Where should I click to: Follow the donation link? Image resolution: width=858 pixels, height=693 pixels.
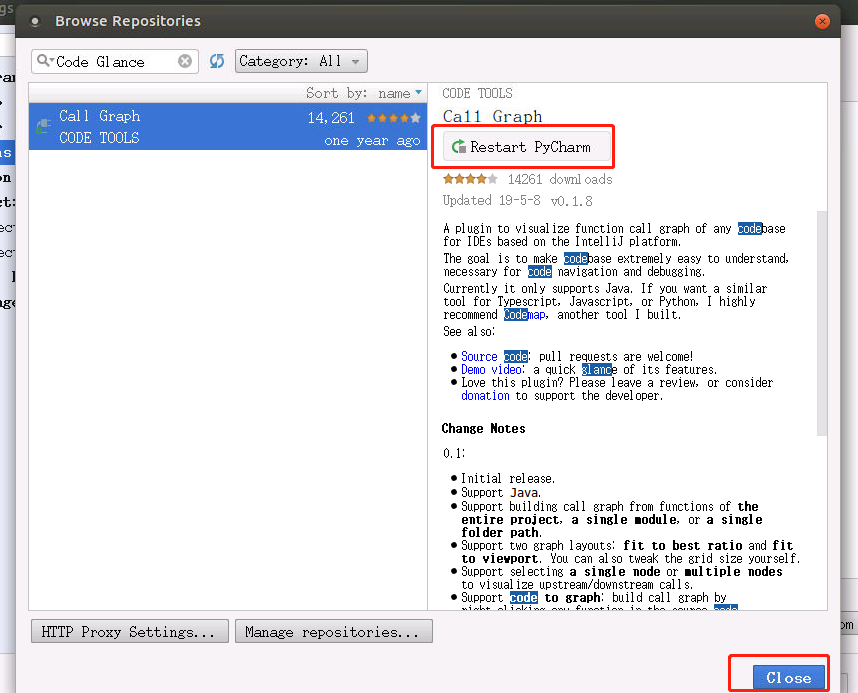485,396
